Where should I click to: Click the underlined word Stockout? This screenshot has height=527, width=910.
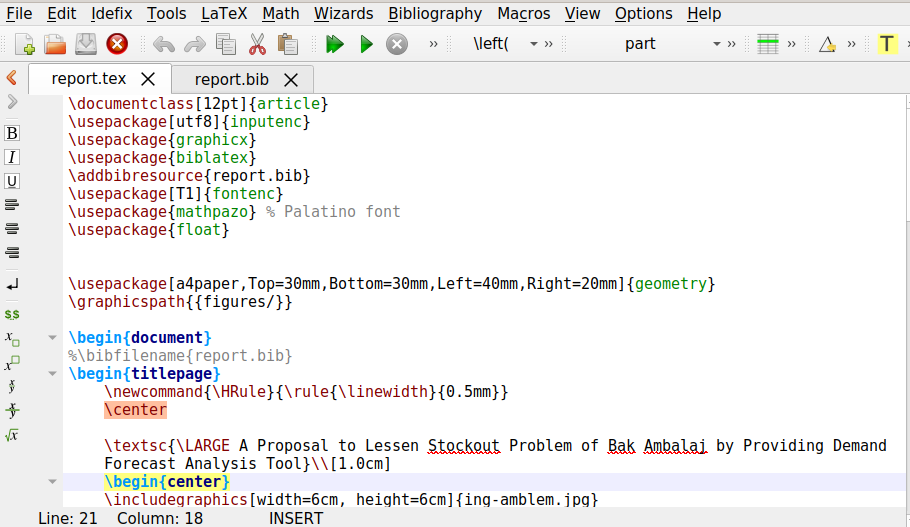click(x=464, y=446)
